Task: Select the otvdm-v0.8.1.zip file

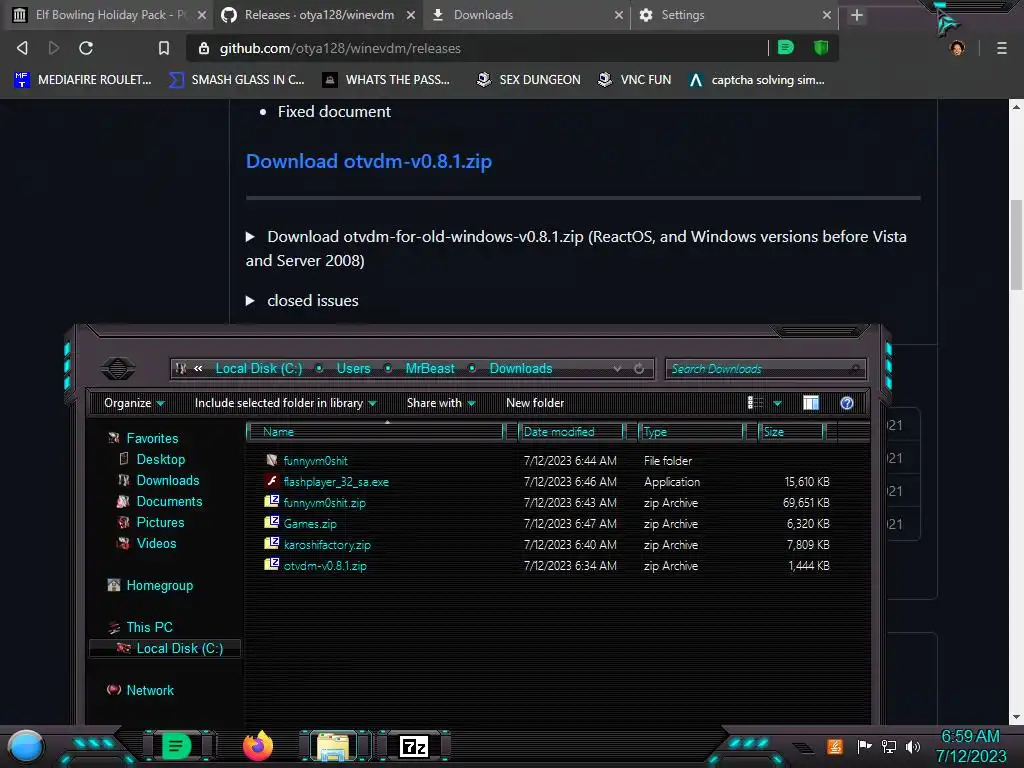Action: pyautogui.click(x=325, y=566)
